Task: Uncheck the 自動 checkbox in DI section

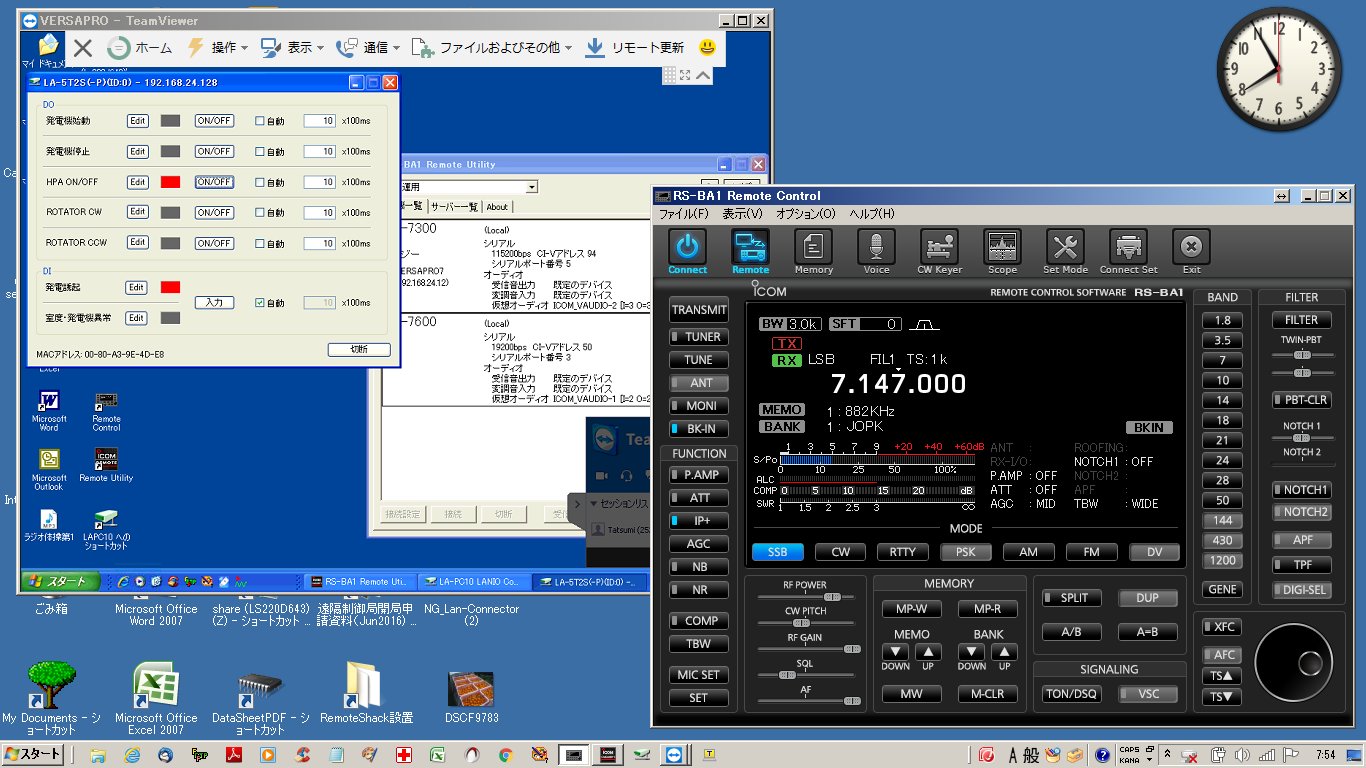Action: pos(260,302)
